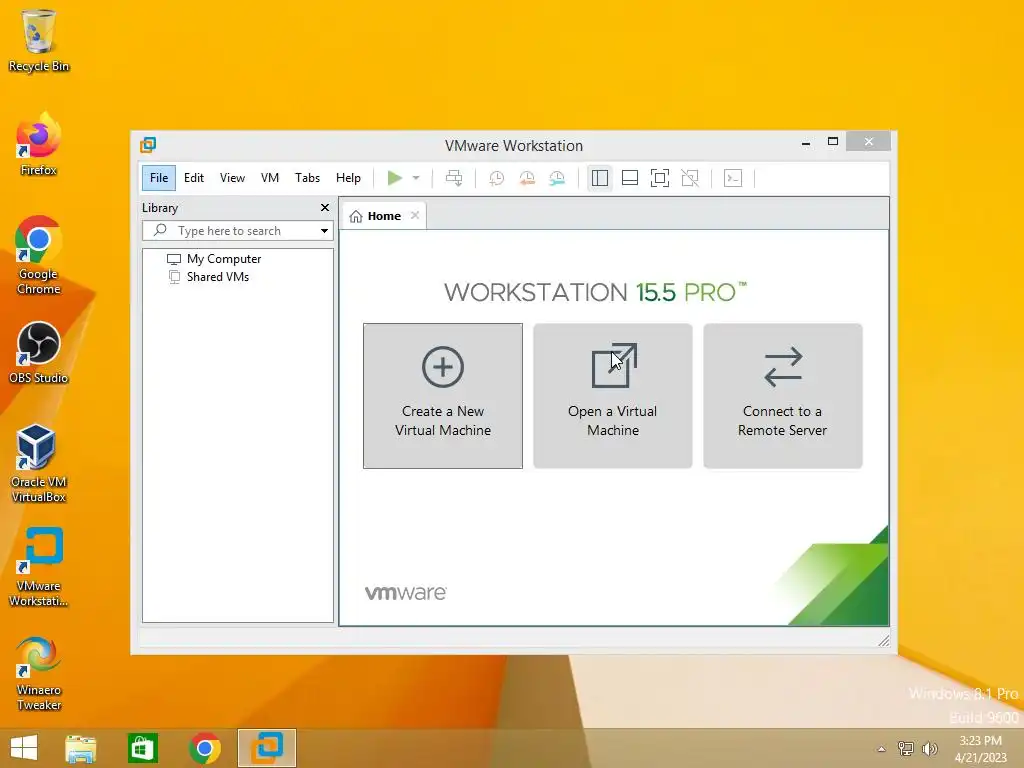Close the Home tab
Image resolution: width=1024 pixels, height=768 pixels.
[415, 216]
